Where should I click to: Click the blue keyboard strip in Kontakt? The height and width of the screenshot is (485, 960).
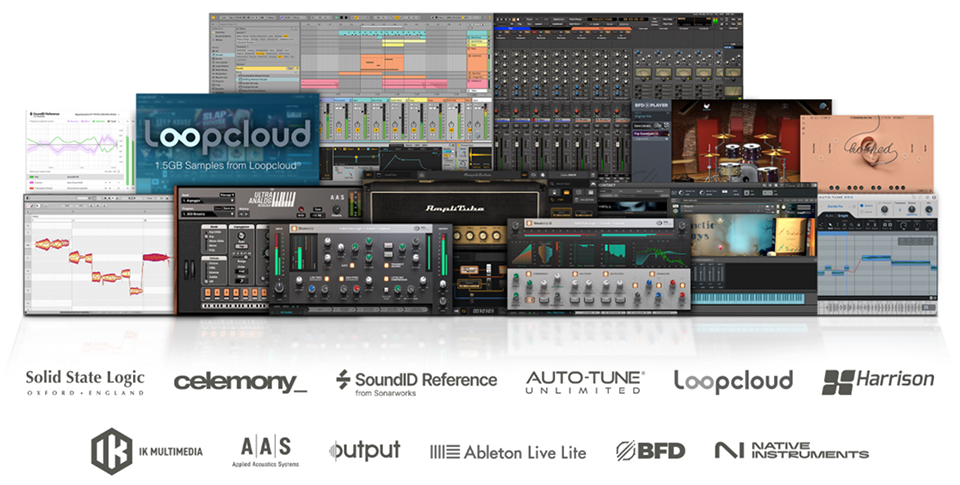click(x=750, y=298)
